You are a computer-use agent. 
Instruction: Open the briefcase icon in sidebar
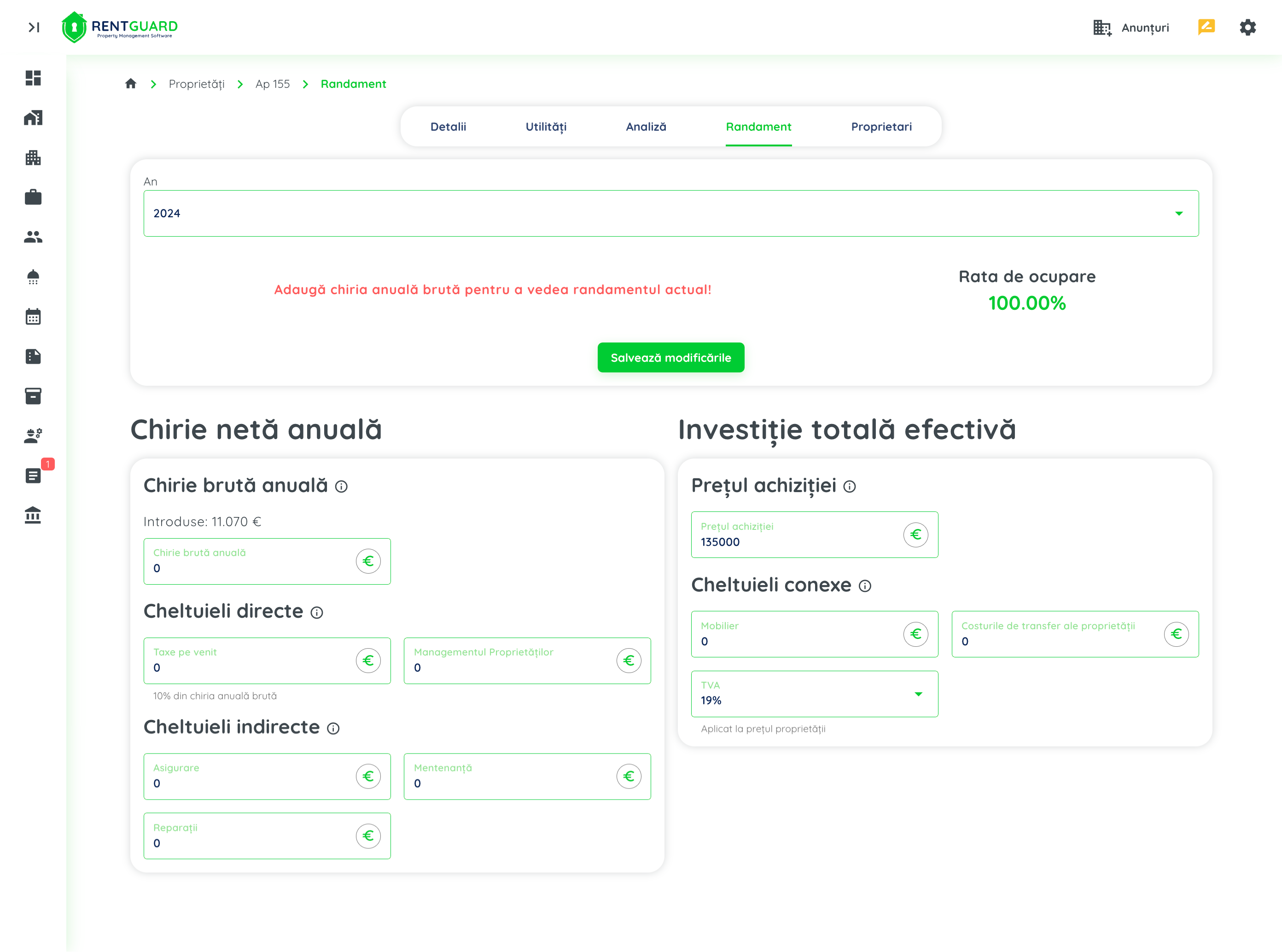[33, 197]
